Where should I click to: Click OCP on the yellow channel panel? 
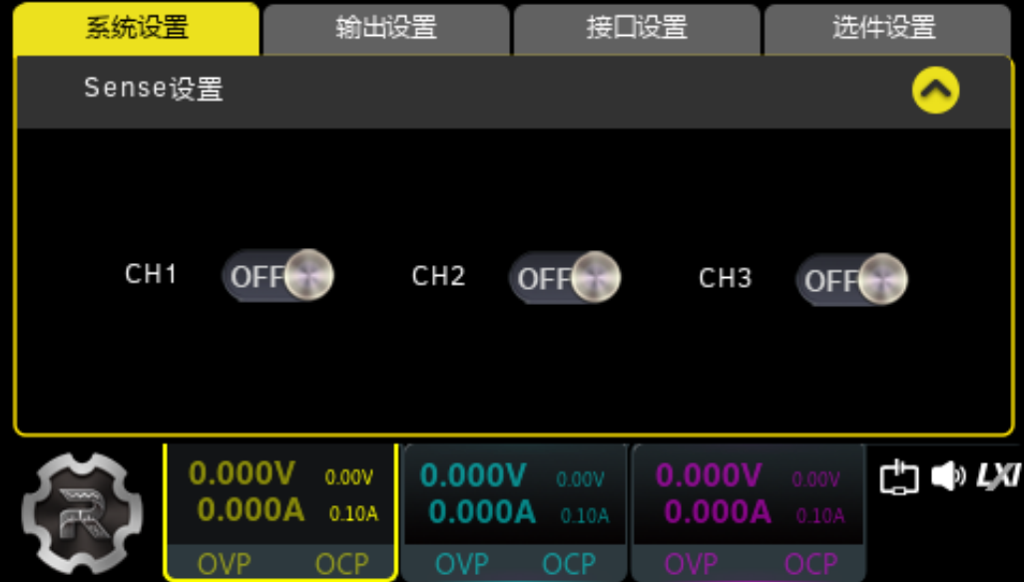point(342,564)
